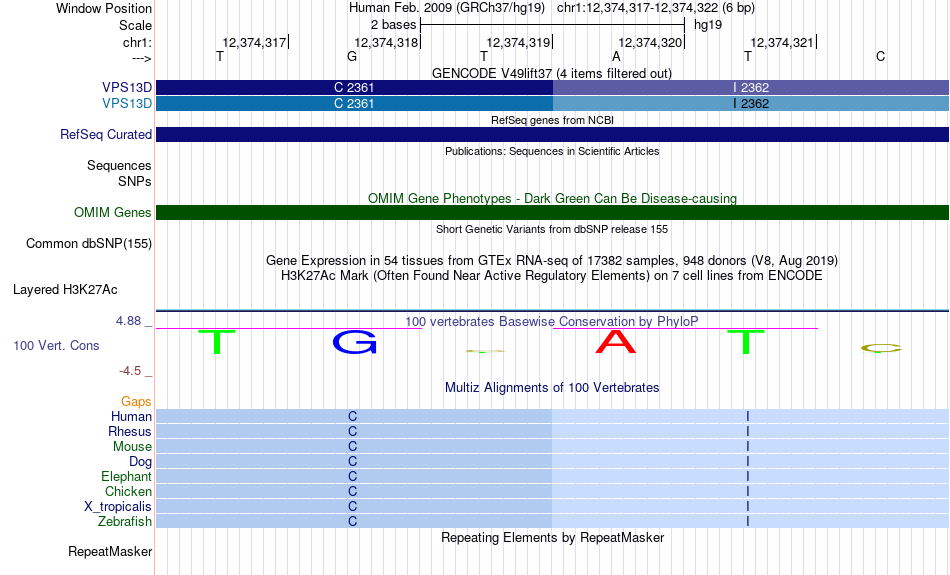
Task: Open the RefSeq Curated track label
Action: [105, 135]
